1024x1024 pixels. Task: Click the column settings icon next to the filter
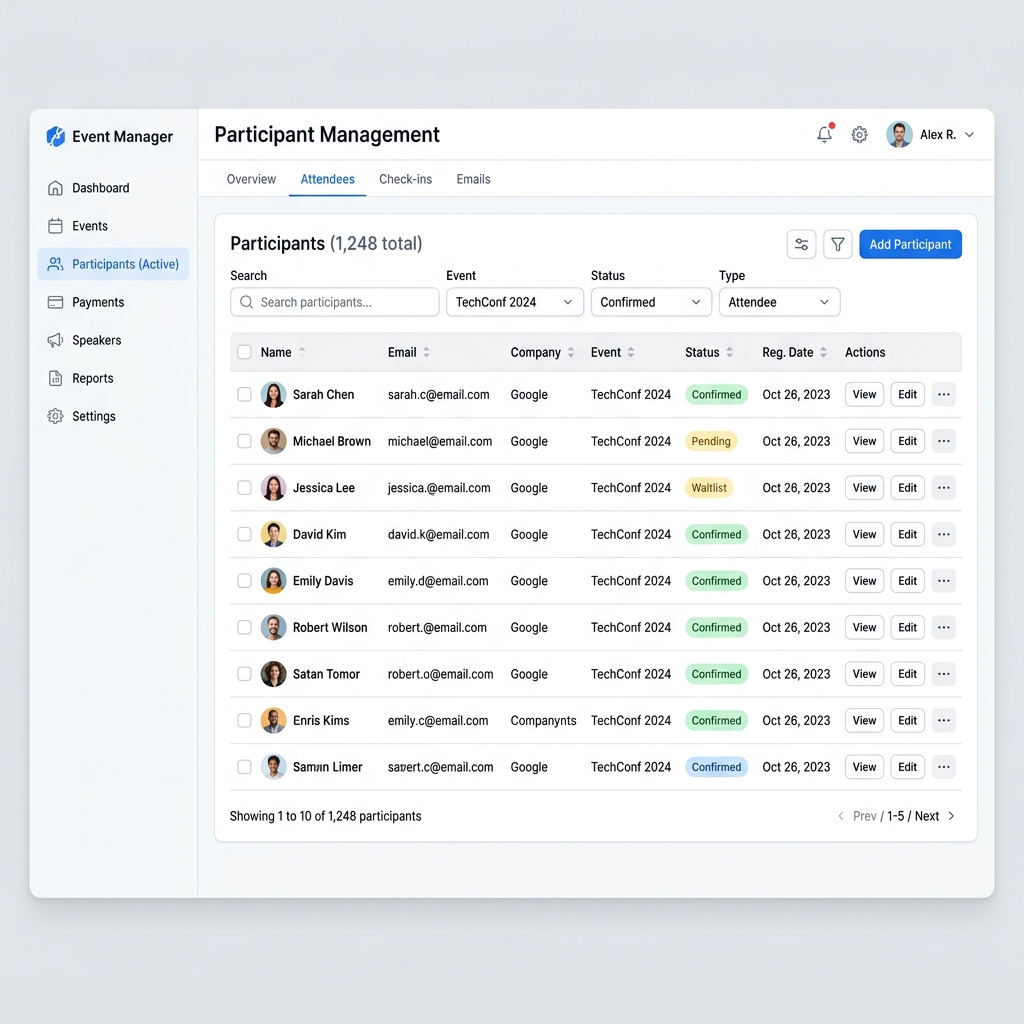coord(800,244)
